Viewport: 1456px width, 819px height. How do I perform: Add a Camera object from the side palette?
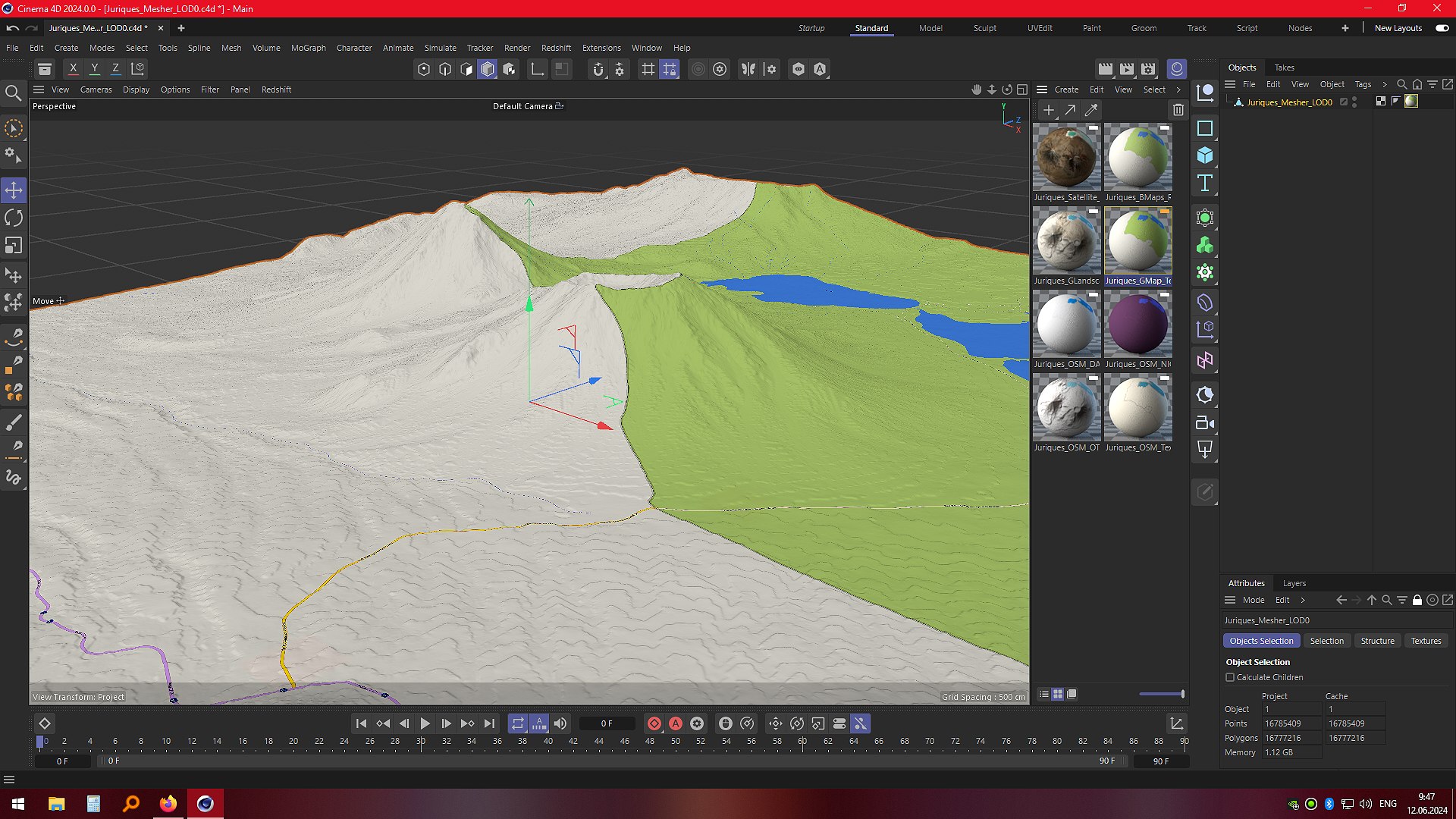(x=1205, y=422)
